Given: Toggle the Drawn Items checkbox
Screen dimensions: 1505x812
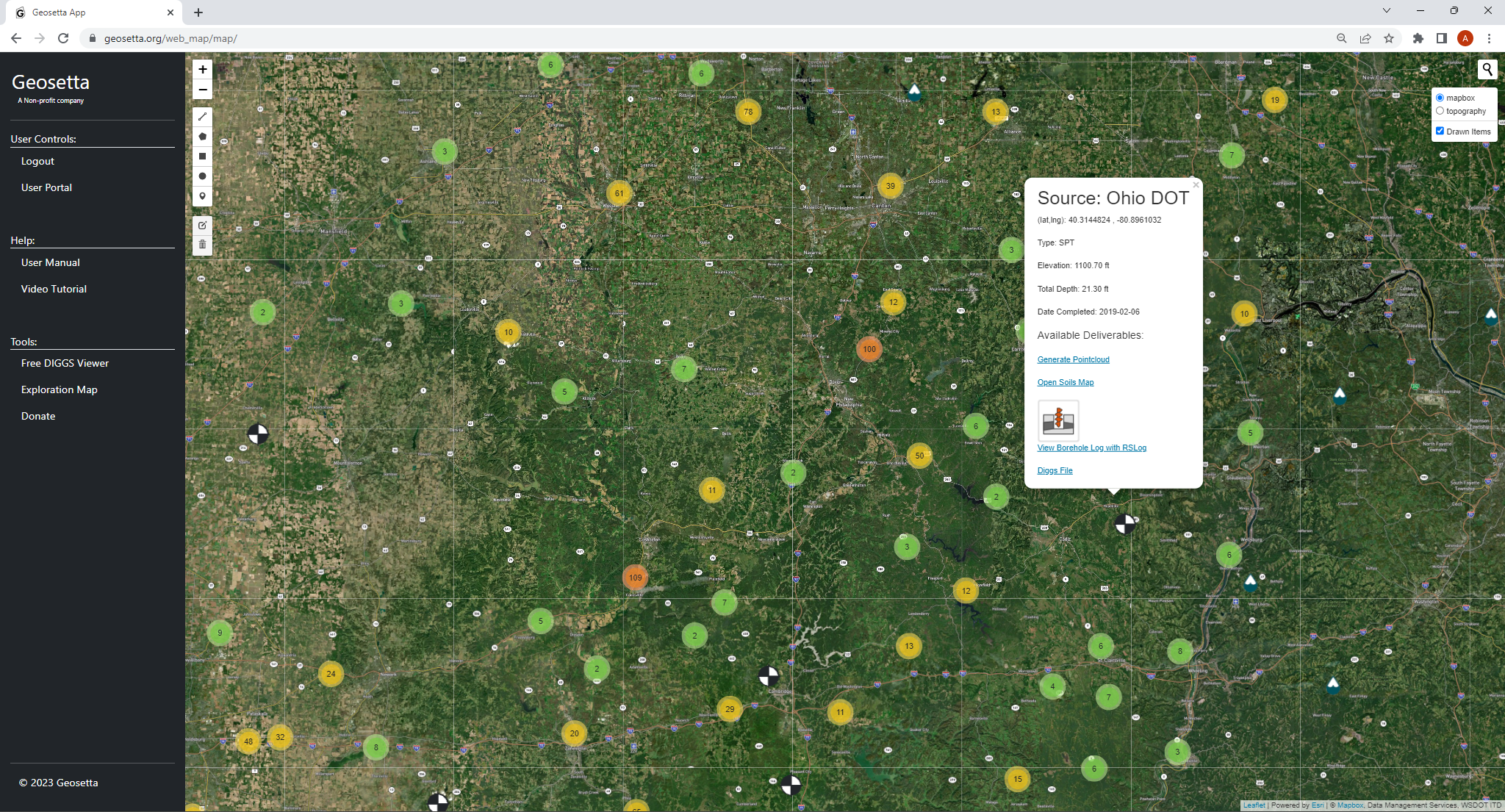Looking at the screenshot, I should click(1440, 131).
